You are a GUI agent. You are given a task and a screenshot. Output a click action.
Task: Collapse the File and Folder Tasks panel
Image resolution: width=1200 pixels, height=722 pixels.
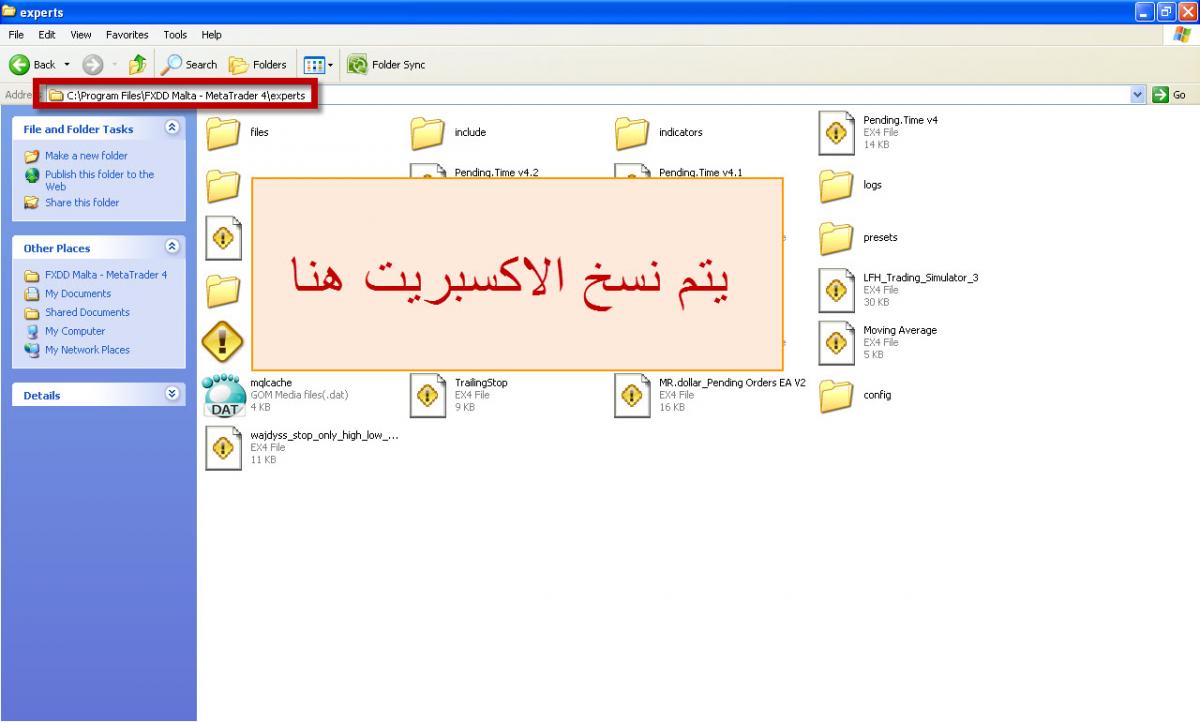point(172,128)
